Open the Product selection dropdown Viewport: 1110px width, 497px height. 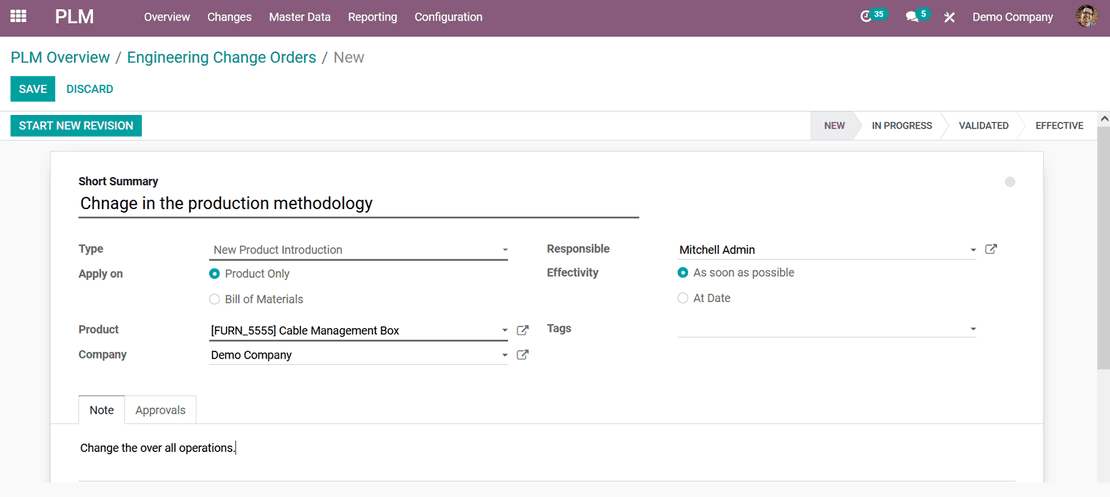(x=359, y=331)
